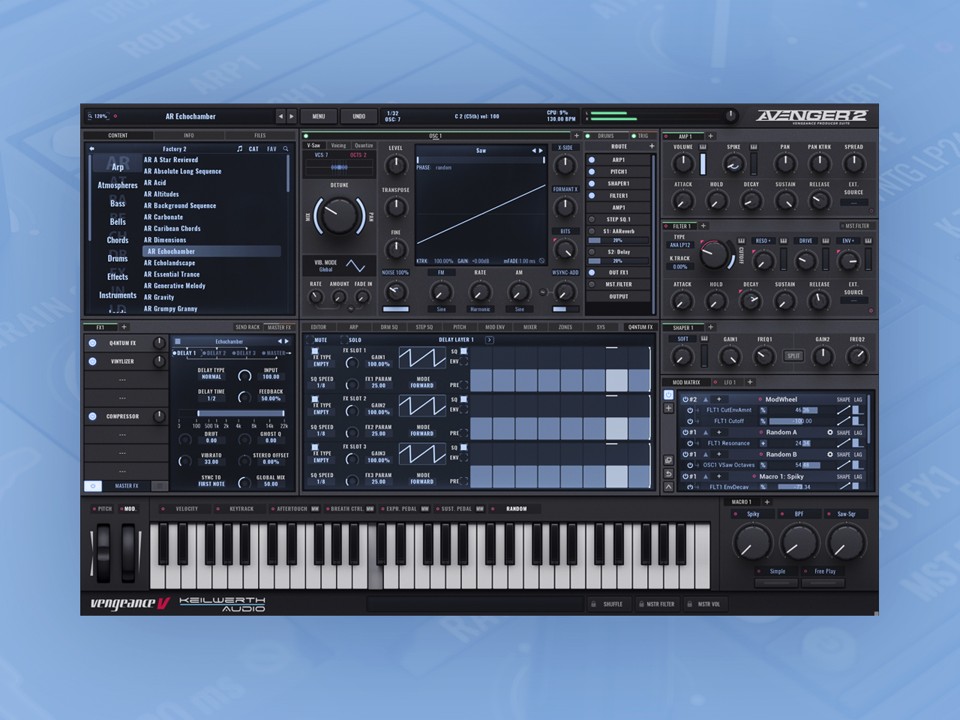960x720 pixels.
Task: Add a route module with the plus icon
Action: click(x=651, y=146)
